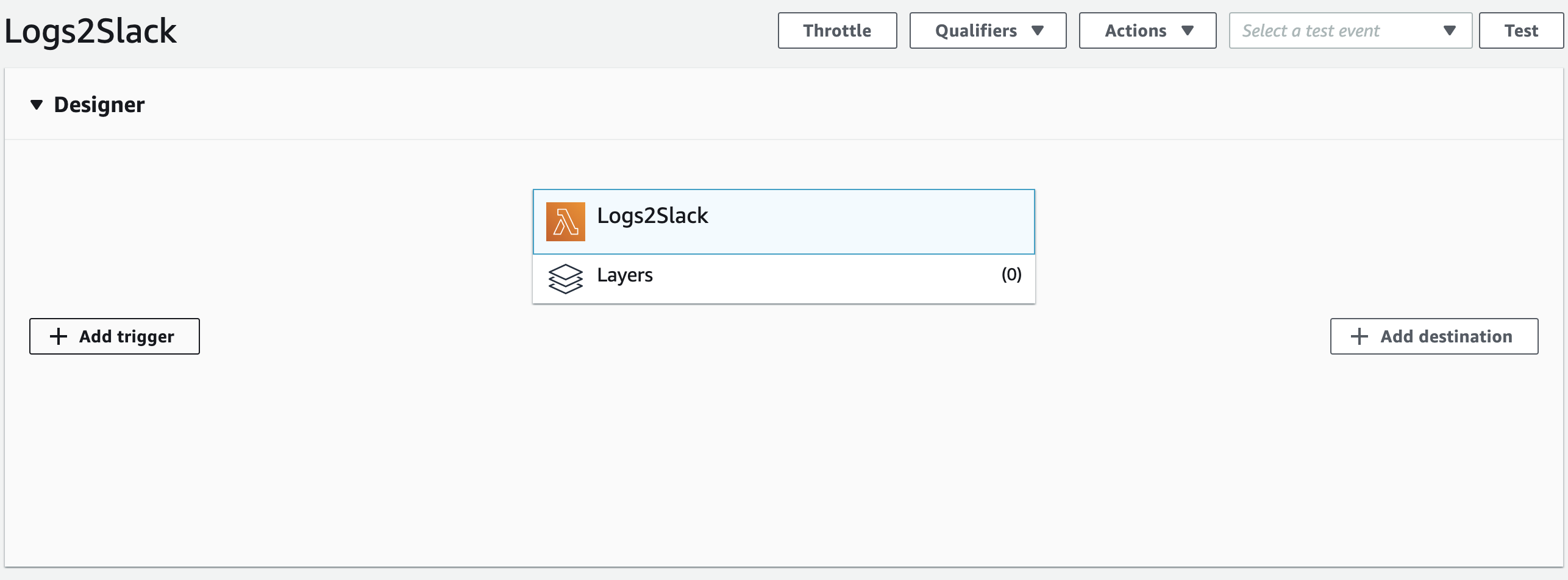Select the Layers row label

pyautogui.click(x=625, y=275)
